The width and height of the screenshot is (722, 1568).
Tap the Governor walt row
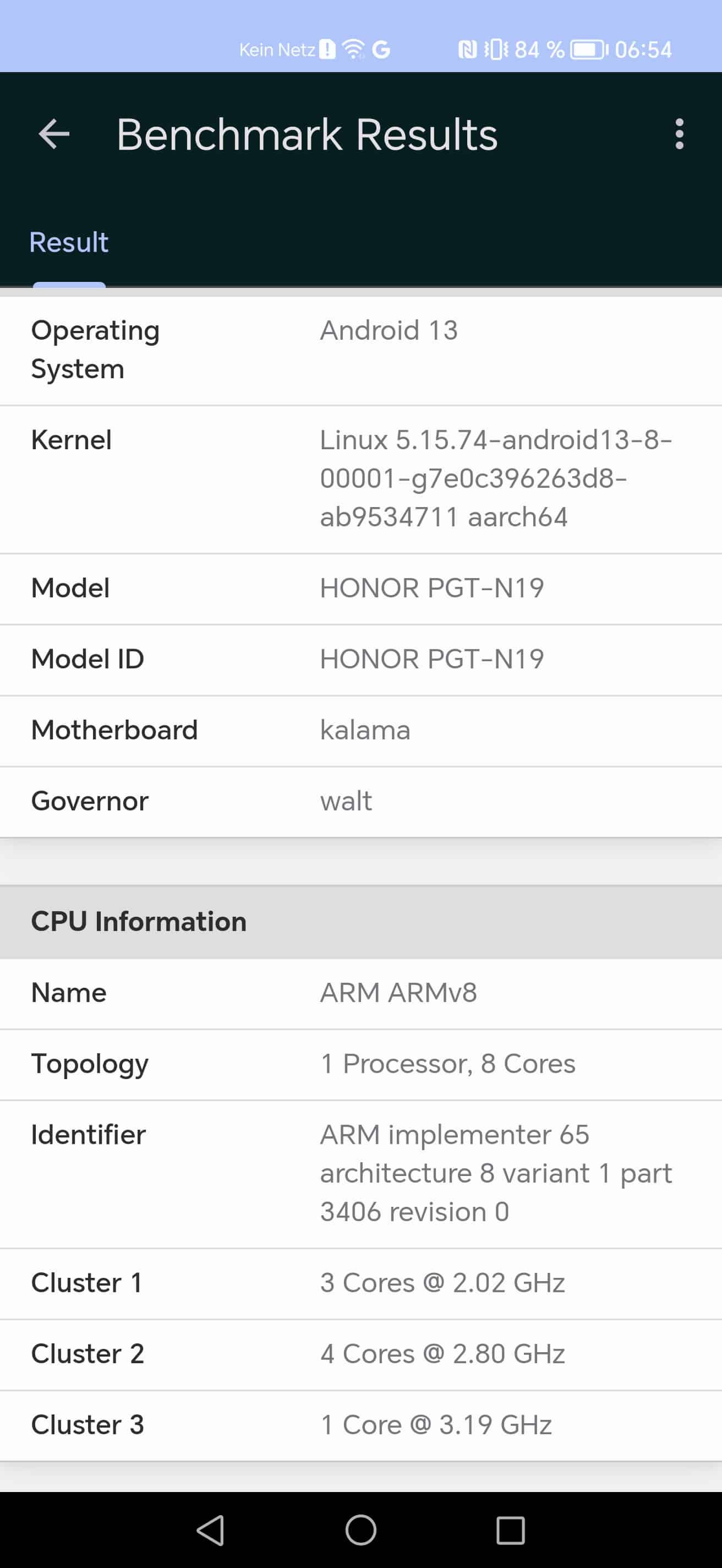pos(360,801)
